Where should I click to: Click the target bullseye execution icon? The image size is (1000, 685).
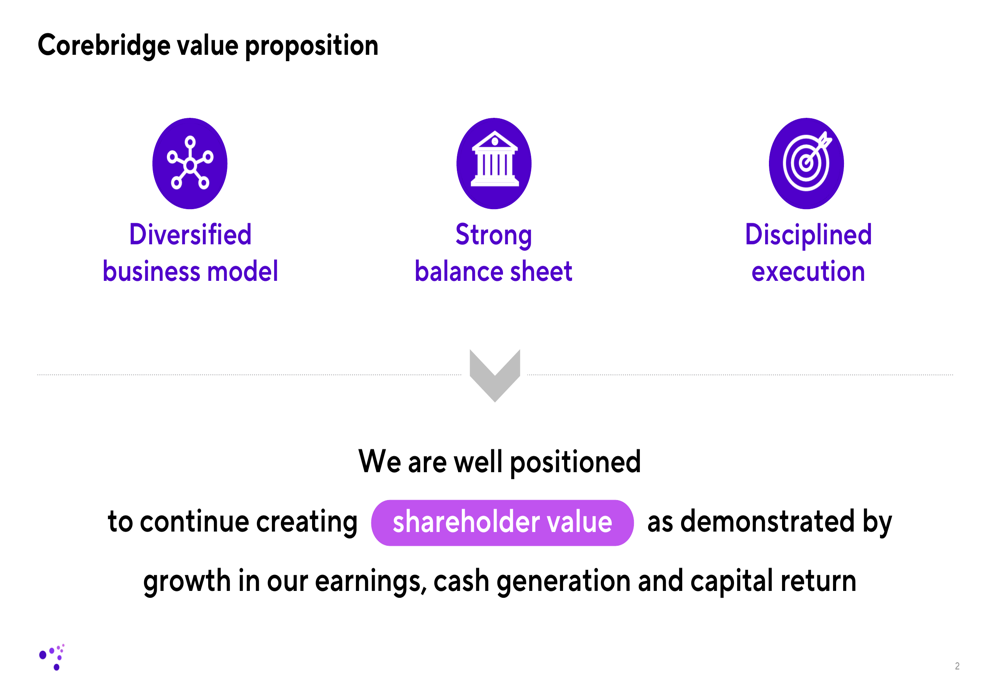point(806,163)
